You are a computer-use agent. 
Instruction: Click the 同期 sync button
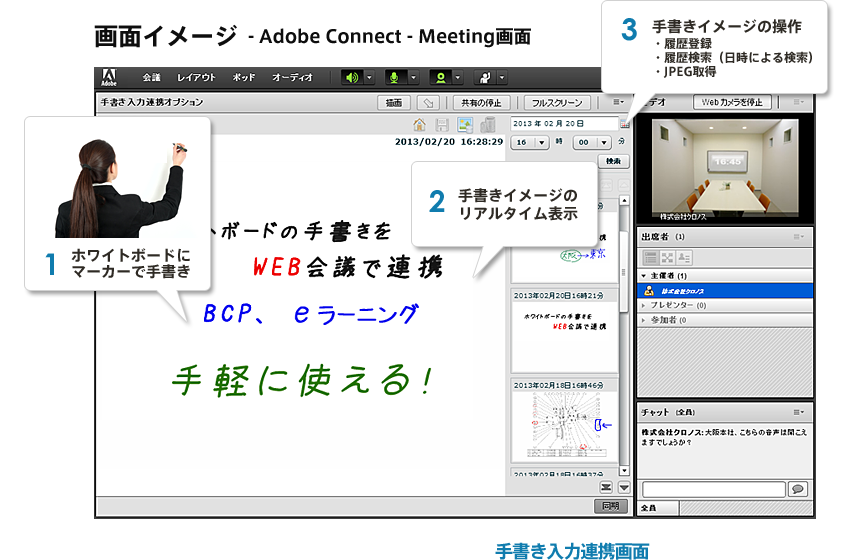[x=610, y=506]
